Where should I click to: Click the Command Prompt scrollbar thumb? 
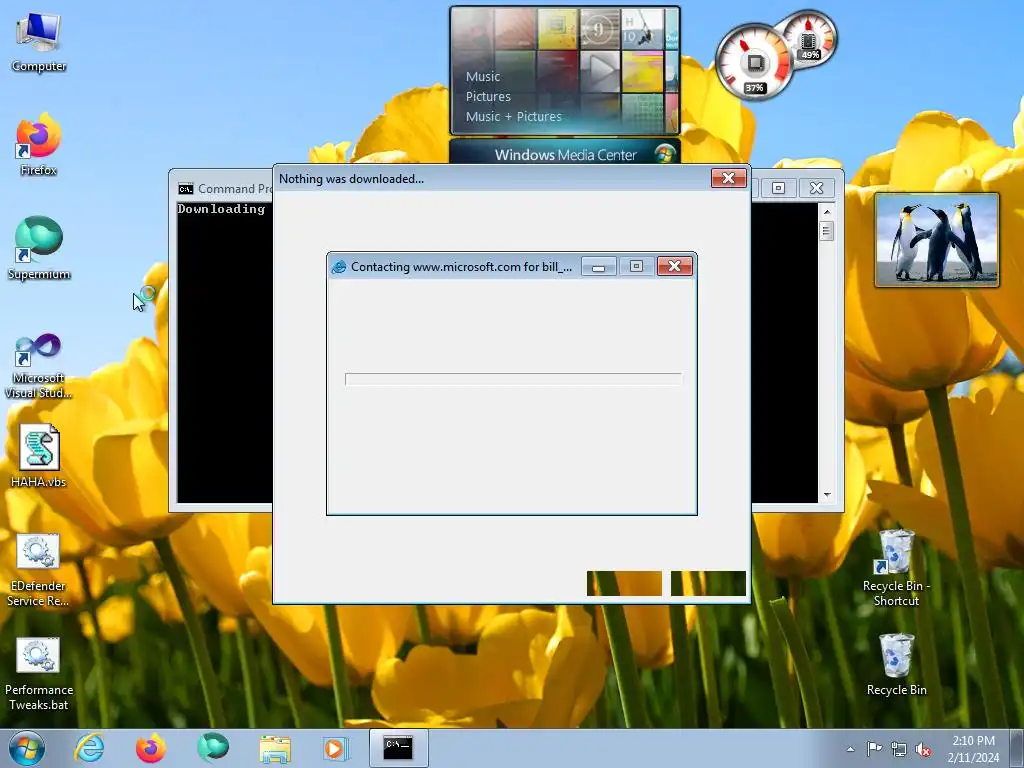pyautogui.click(x=827, y=231)
